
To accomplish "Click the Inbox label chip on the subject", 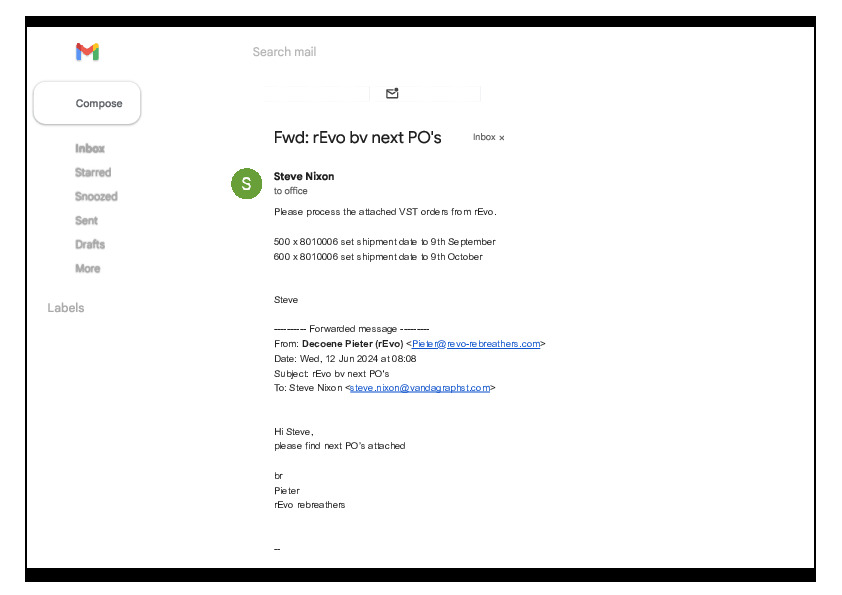I will click(x=484, y=137).
